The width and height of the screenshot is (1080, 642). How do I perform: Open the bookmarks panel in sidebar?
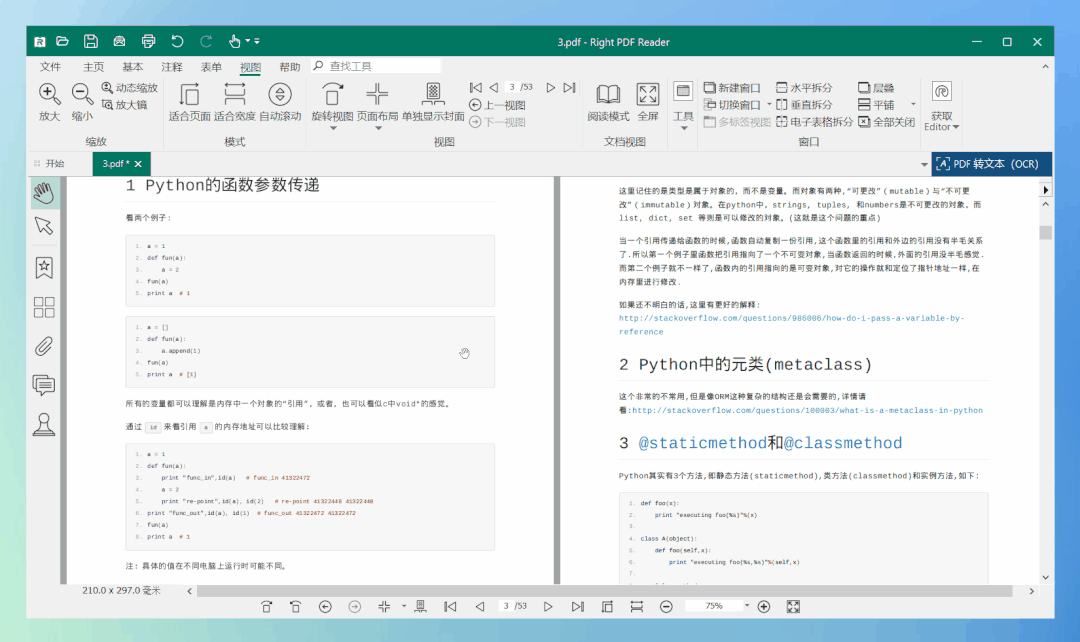pos(44,267)
